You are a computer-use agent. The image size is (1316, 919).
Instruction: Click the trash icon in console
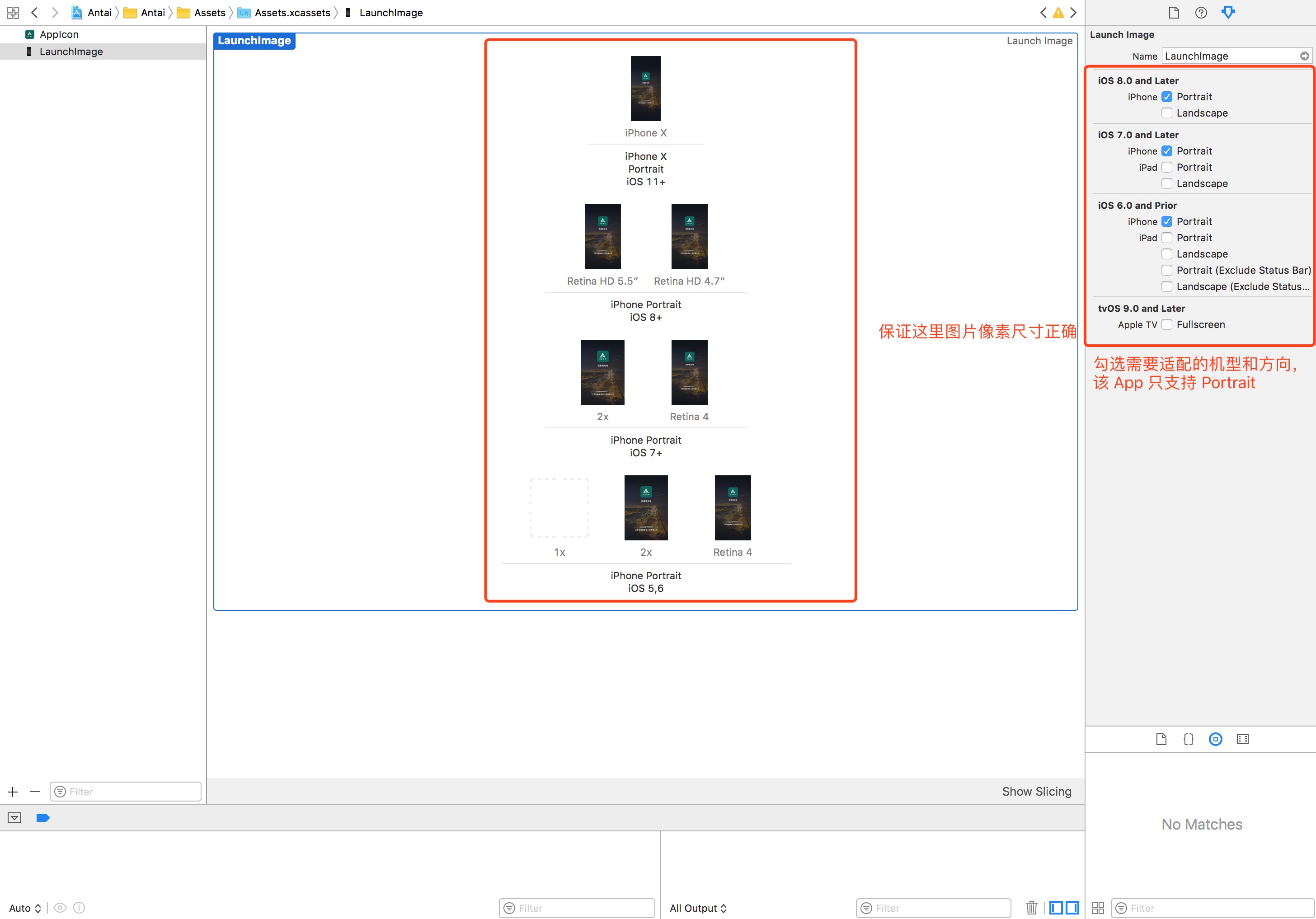pyautogui.click(x=1031, y=908)
